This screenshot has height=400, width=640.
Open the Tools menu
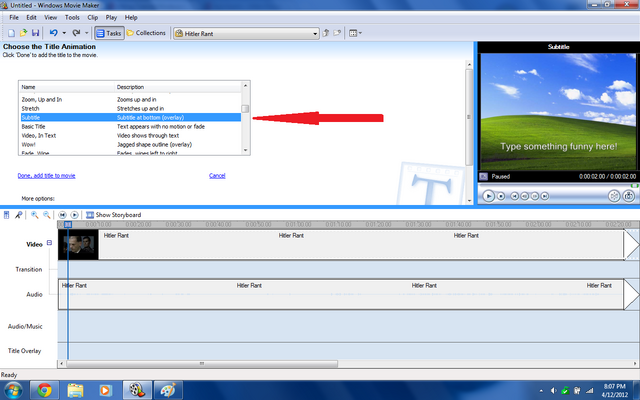(x=72, y=18)
